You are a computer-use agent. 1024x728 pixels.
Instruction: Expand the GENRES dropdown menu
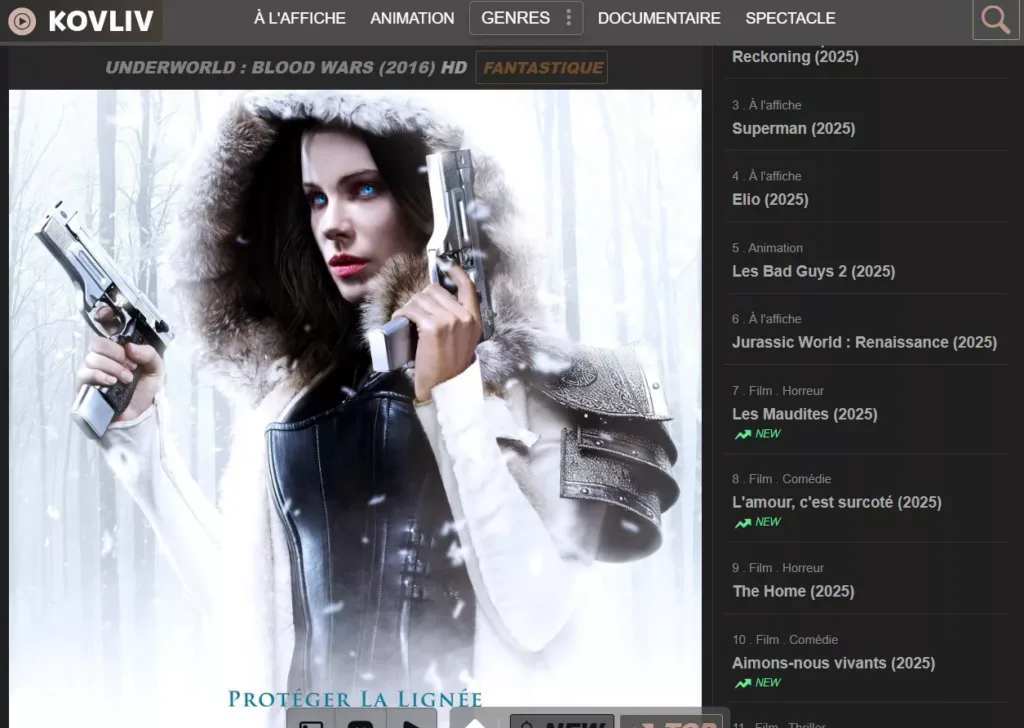[x=515, y=18]
